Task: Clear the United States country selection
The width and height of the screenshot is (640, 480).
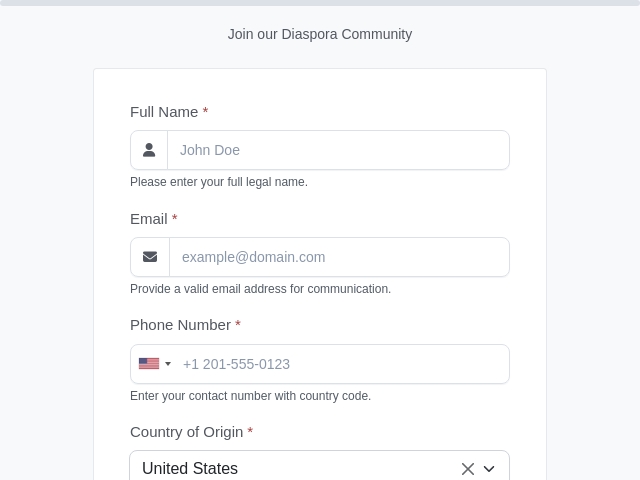Action: coord(468,469)
